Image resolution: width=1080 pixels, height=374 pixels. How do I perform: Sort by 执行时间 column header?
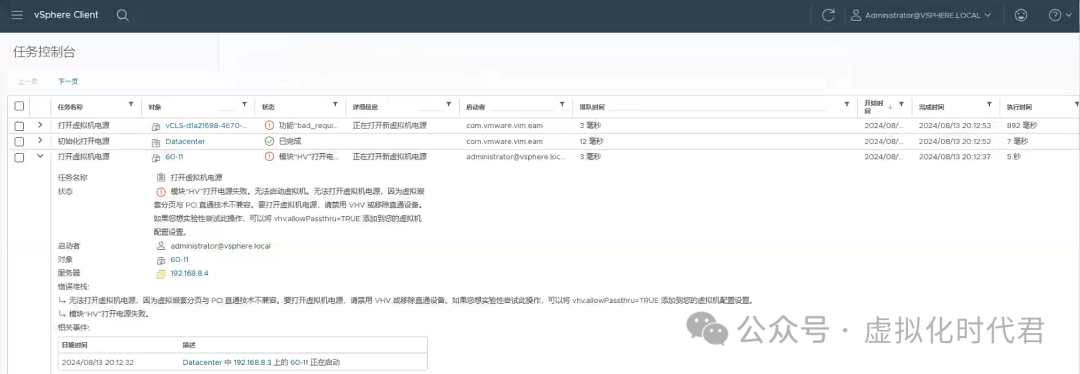pos(1019,107)
